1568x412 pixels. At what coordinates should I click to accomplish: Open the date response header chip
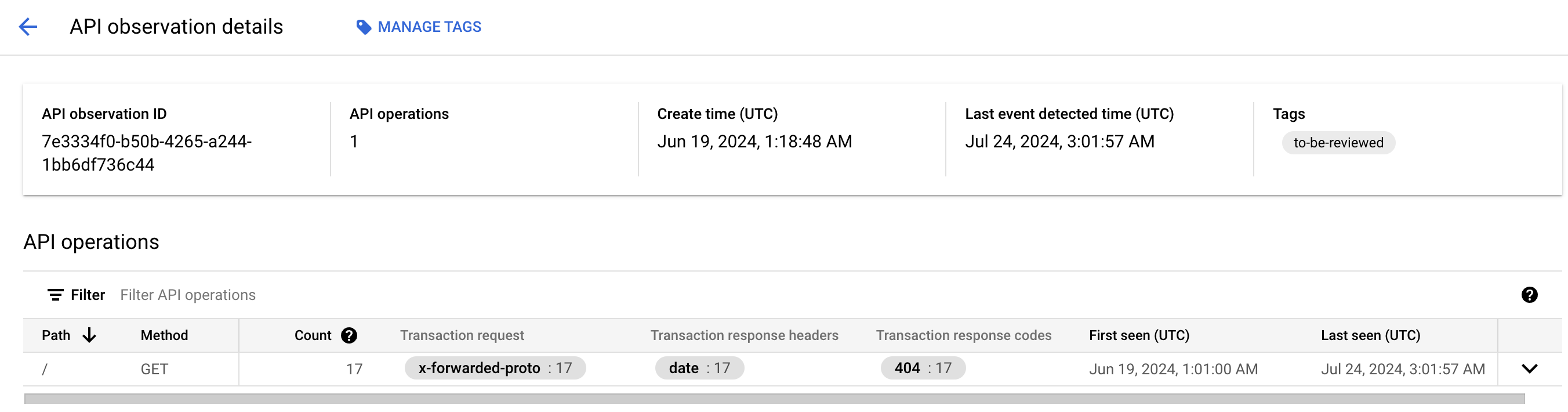pyautogui.click(x=698, y=367)
